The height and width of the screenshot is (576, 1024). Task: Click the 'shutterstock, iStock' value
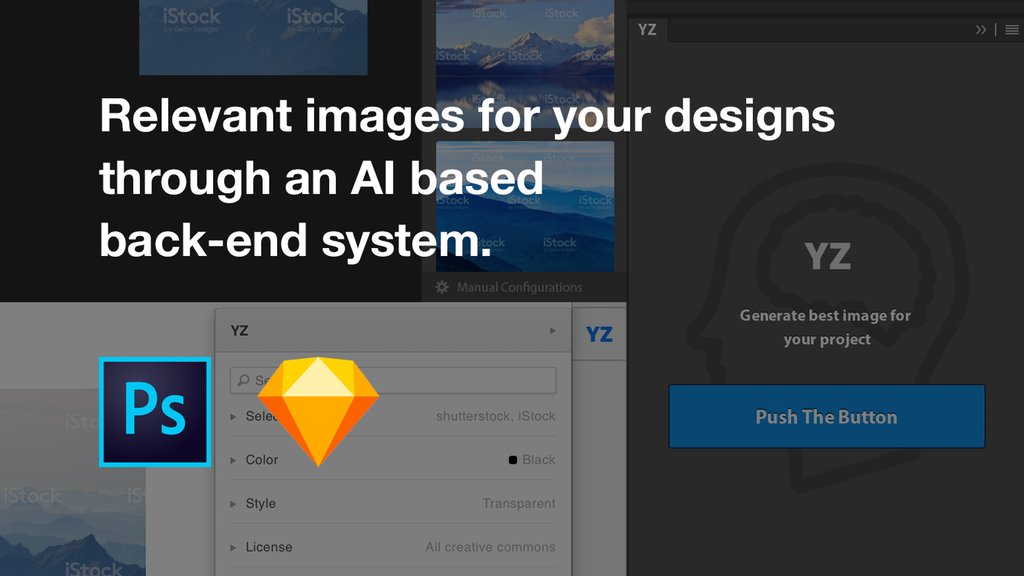496,416
